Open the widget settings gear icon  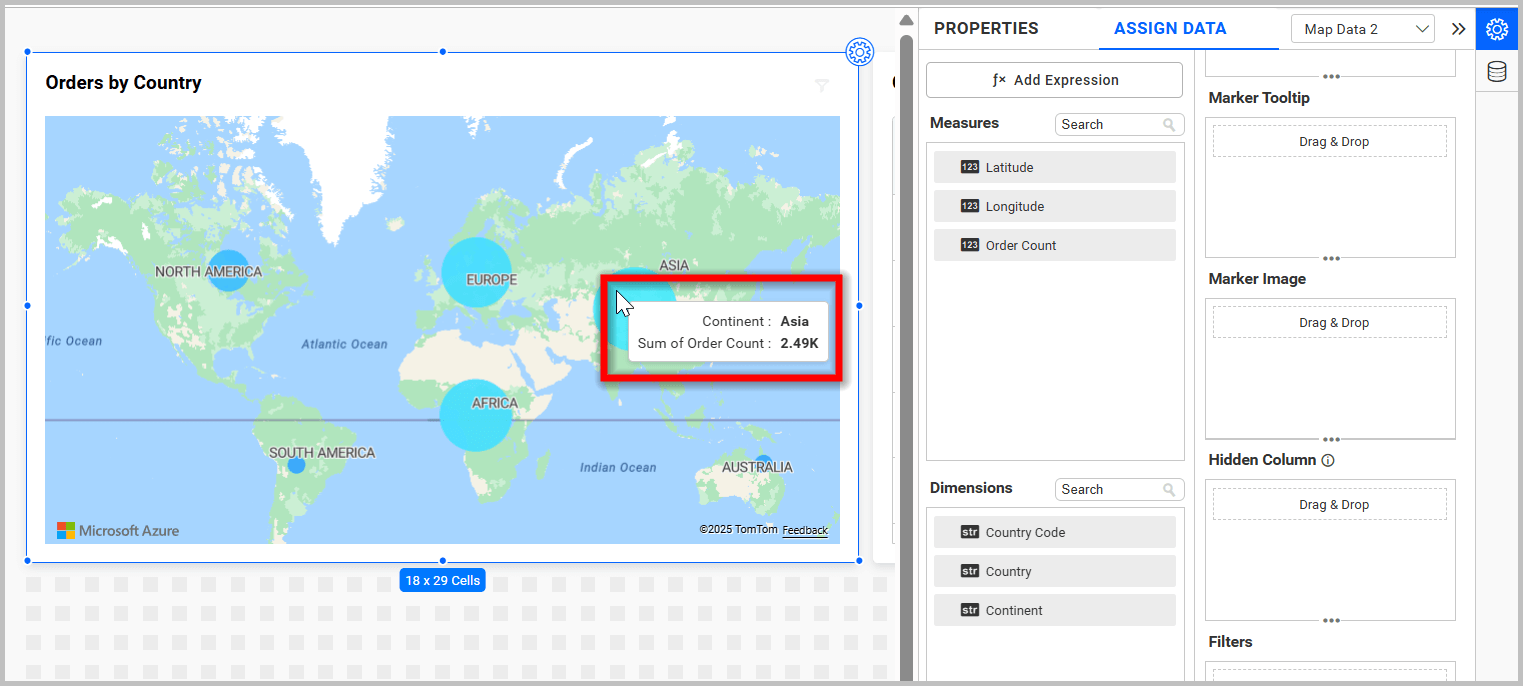coord(859,52)
